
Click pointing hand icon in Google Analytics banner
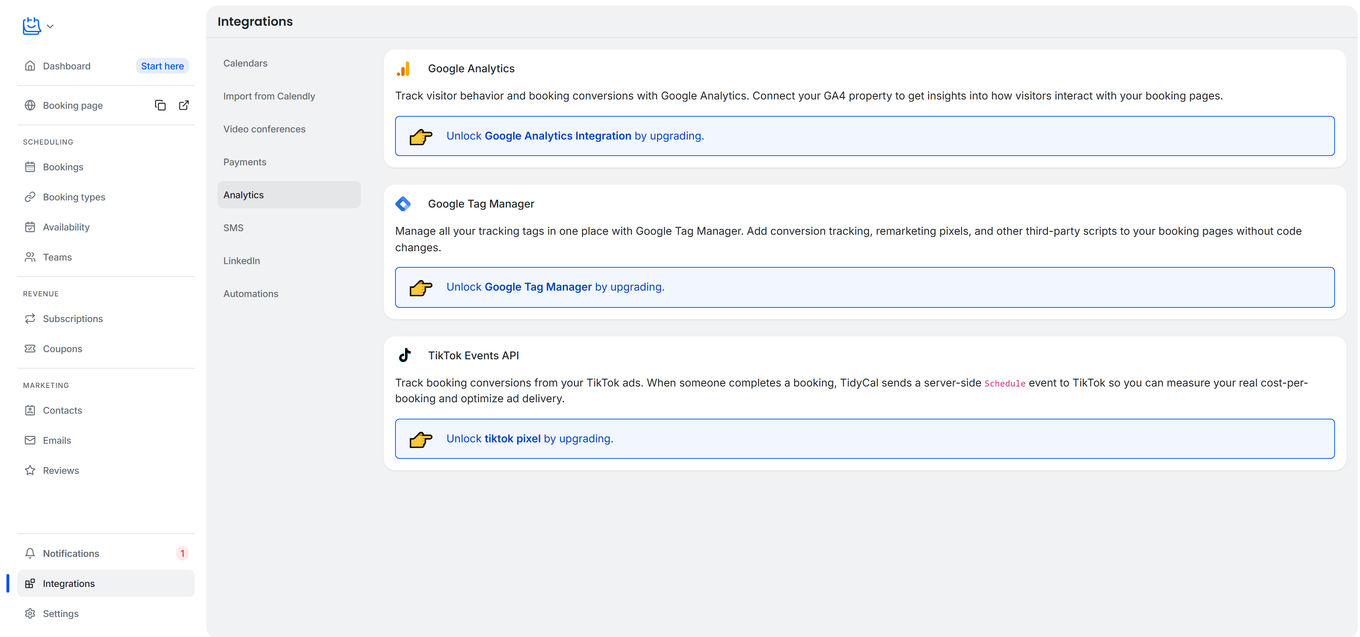coord(421,137)
